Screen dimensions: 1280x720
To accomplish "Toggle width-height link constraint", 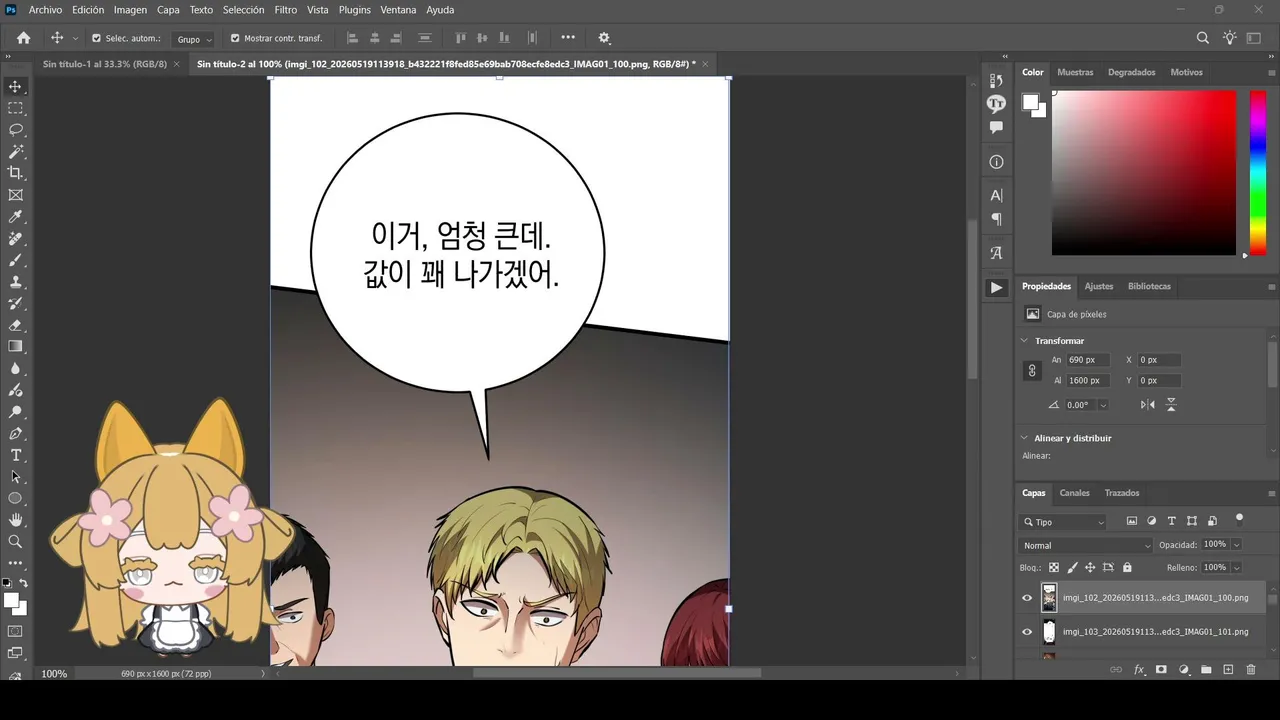I will pos(1032,370).
